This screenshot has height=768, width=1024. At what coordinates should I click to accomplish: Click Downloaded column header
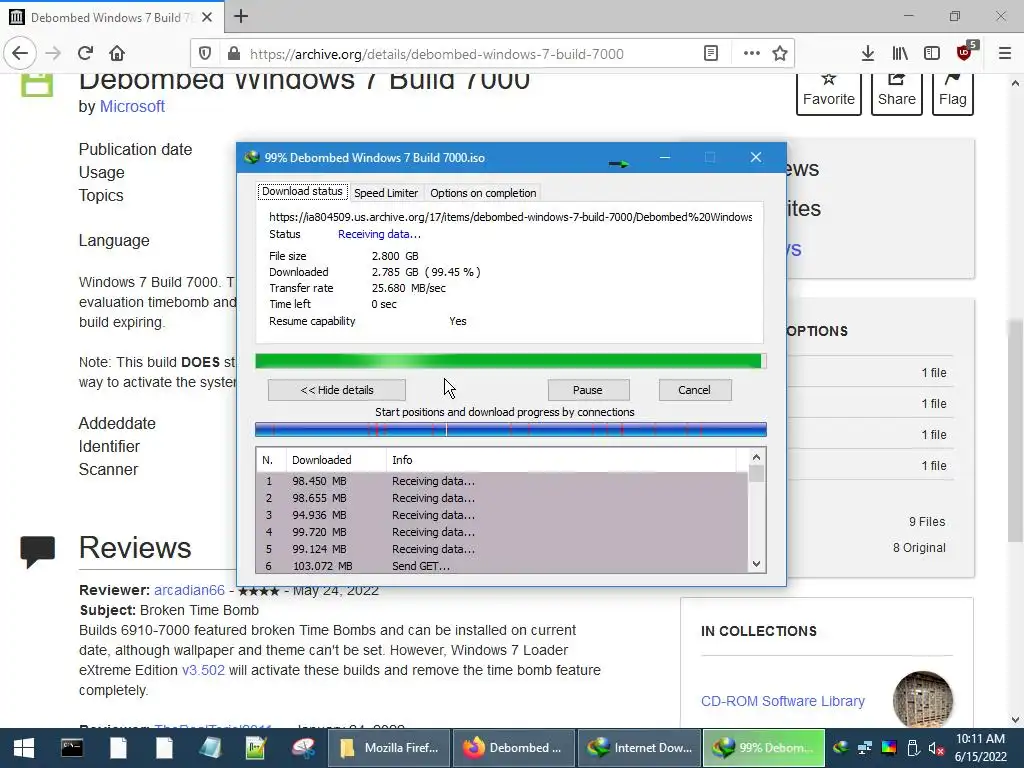pyautogui.click(x=336, y=460)
